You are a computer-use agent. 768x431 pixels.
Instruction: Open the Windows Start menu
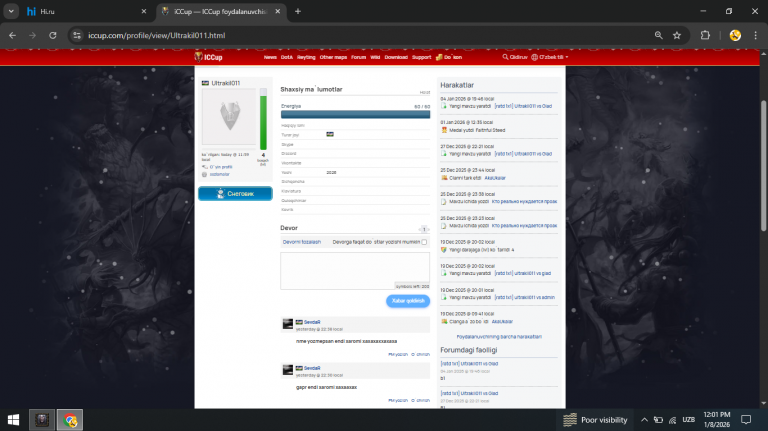(13, 420)
